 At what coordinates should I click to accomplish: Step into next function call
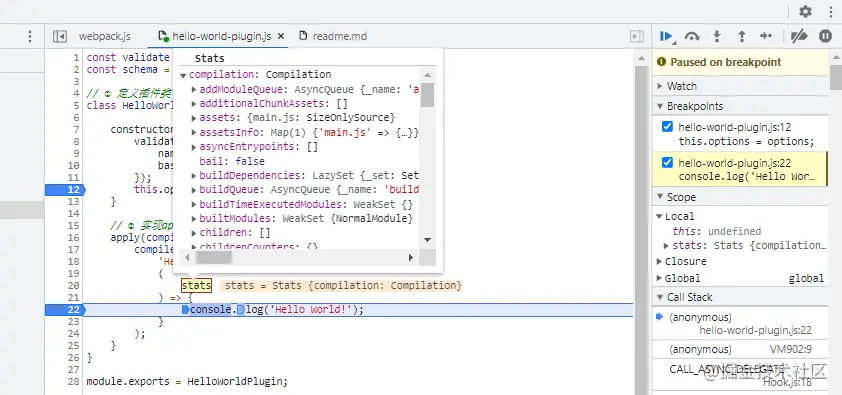pos(717,36)
